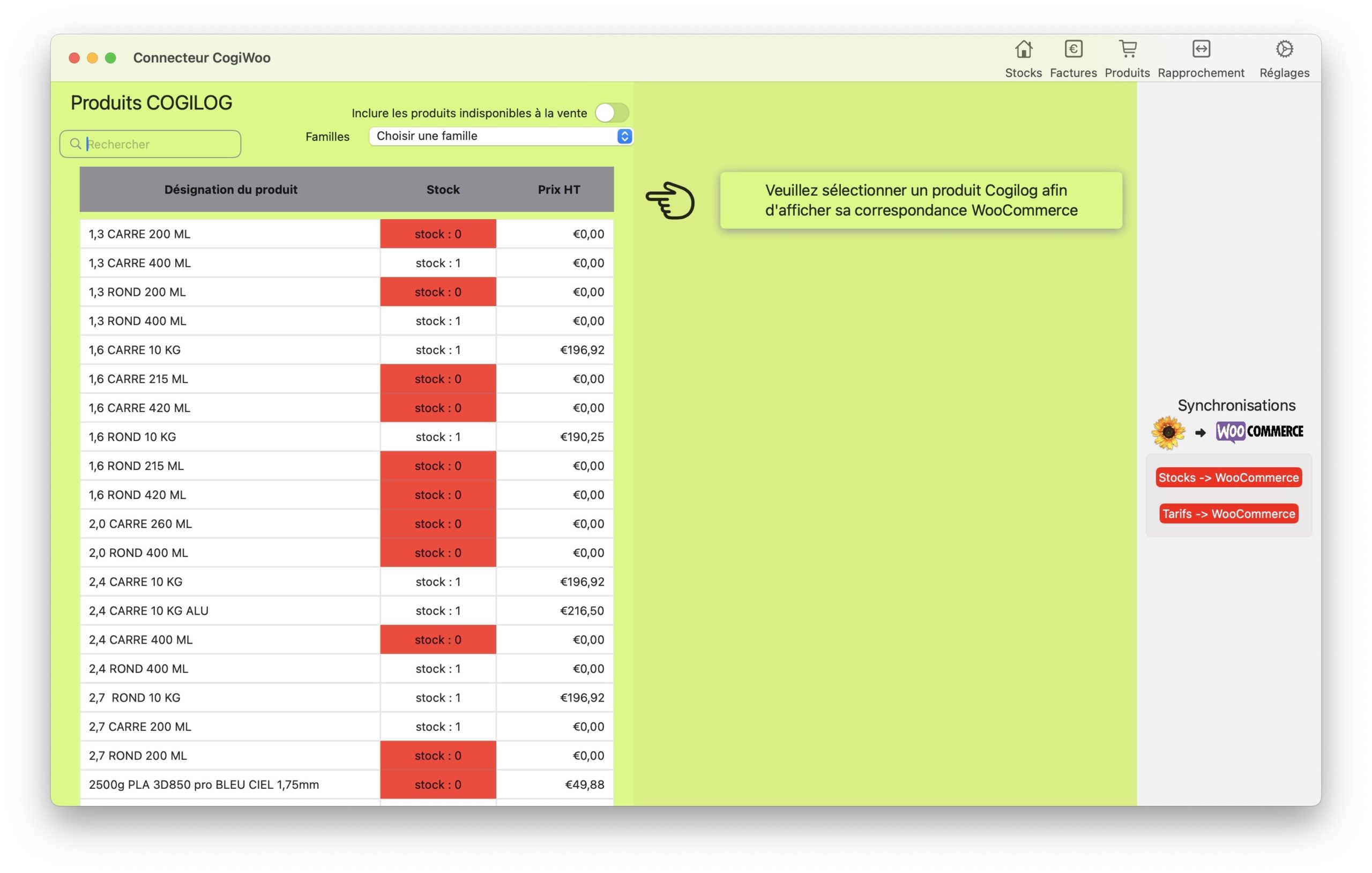Sort by Prix HT column header
Image resolution: width=1372 pixels, height=873 pixels.
coord(558,189)
